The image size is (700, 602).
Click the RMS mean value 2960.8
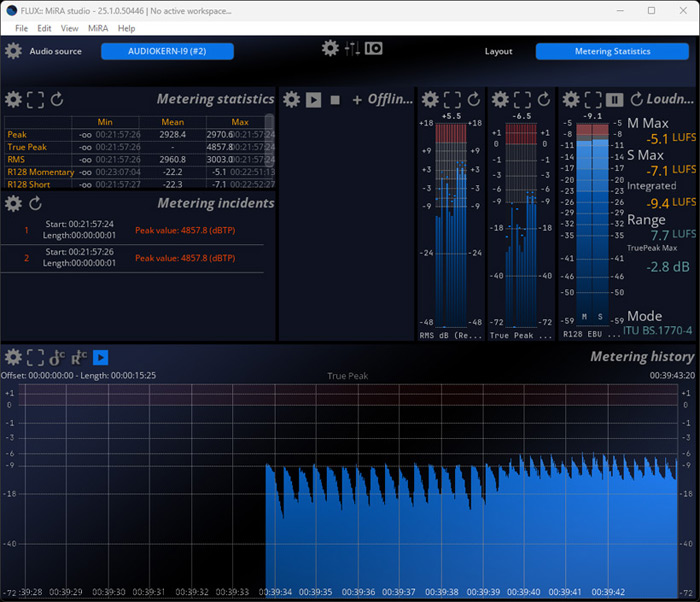point(173,159)
